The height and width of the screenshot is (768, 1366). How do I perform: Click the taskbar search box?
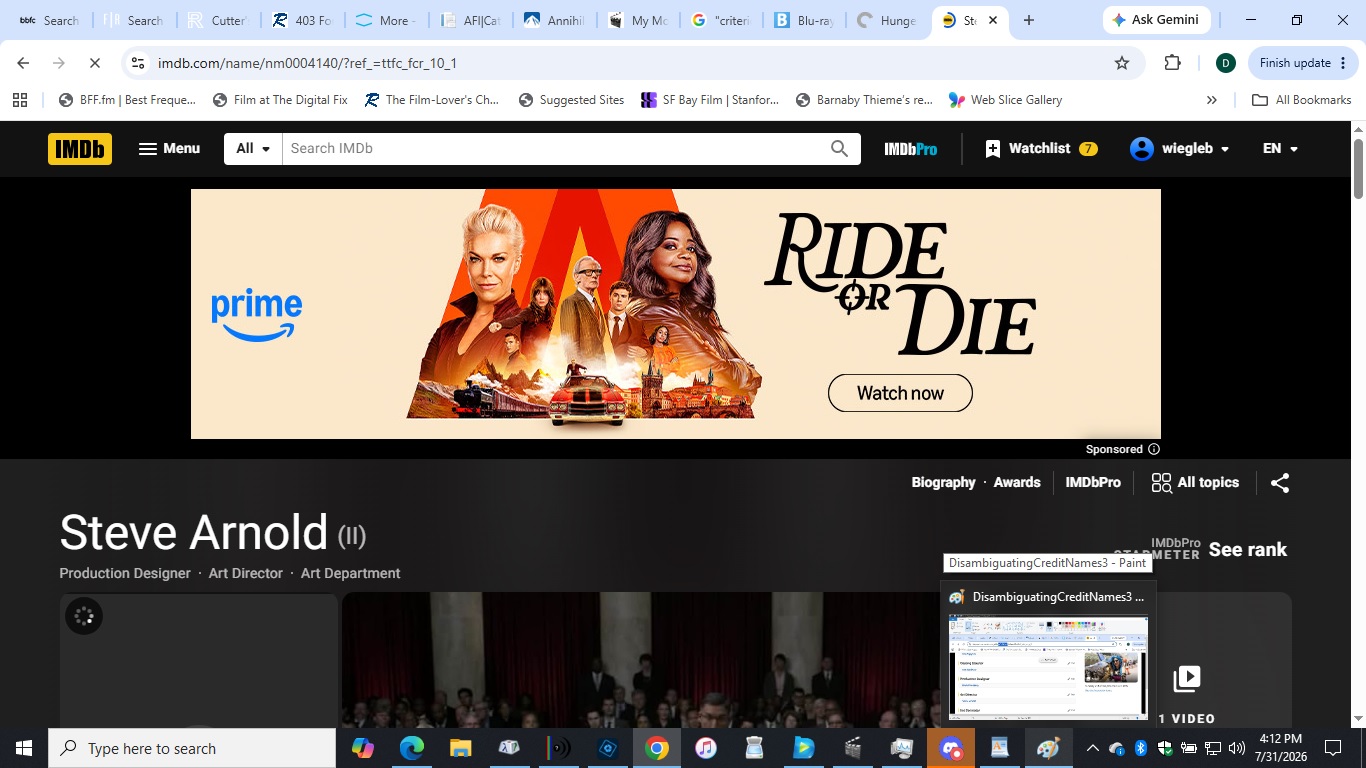coord(192,748)
